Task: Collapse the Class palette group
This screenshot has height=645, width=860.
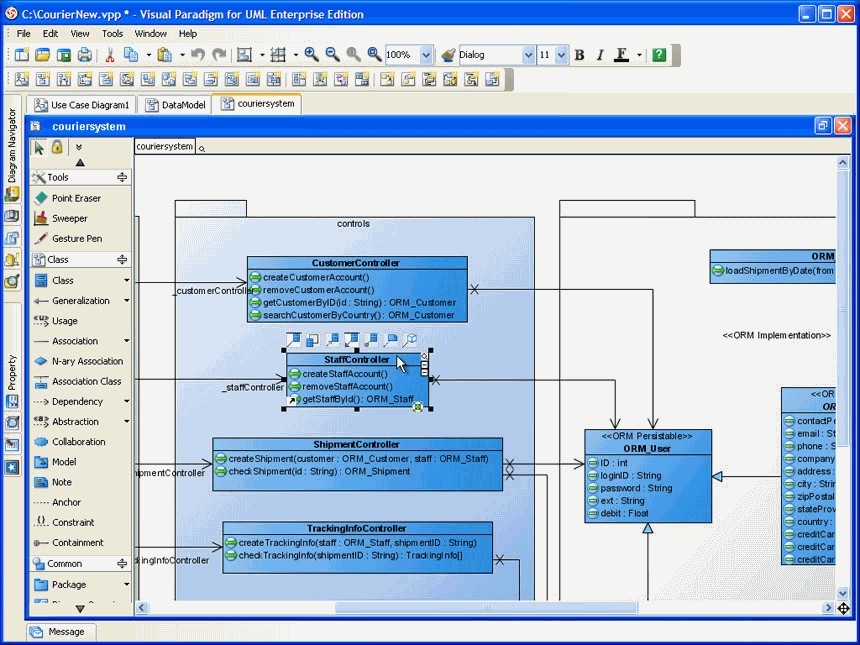Action: tap(122, 259)
